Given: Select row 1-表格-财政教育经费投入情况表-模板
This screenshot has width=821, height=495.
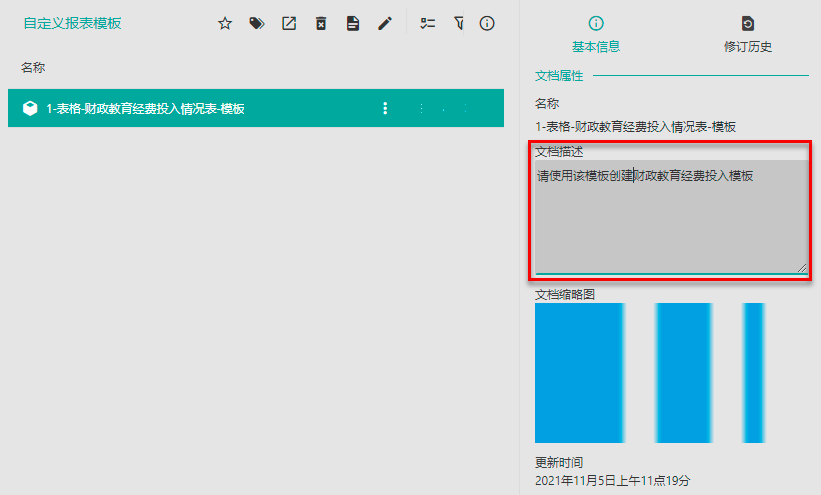Looking at the screenshot, I should pyautogui.click(x=256, y=108).
